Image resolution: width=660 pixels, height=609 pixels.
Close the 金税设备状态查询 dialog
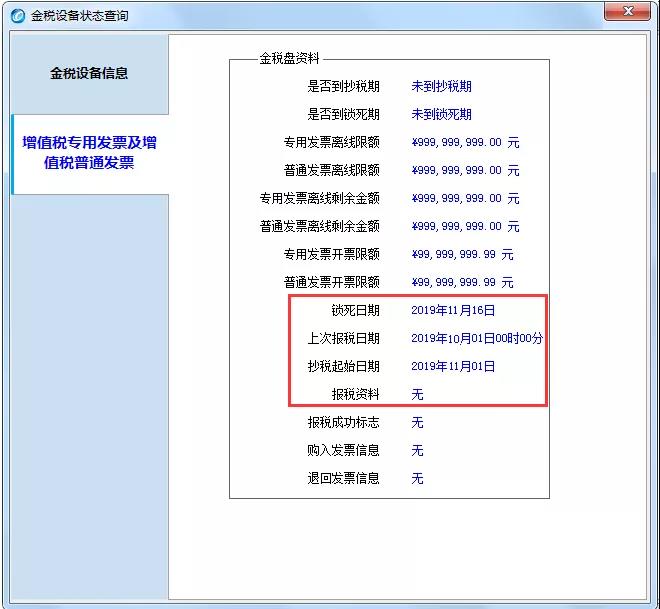click(628, 12)
